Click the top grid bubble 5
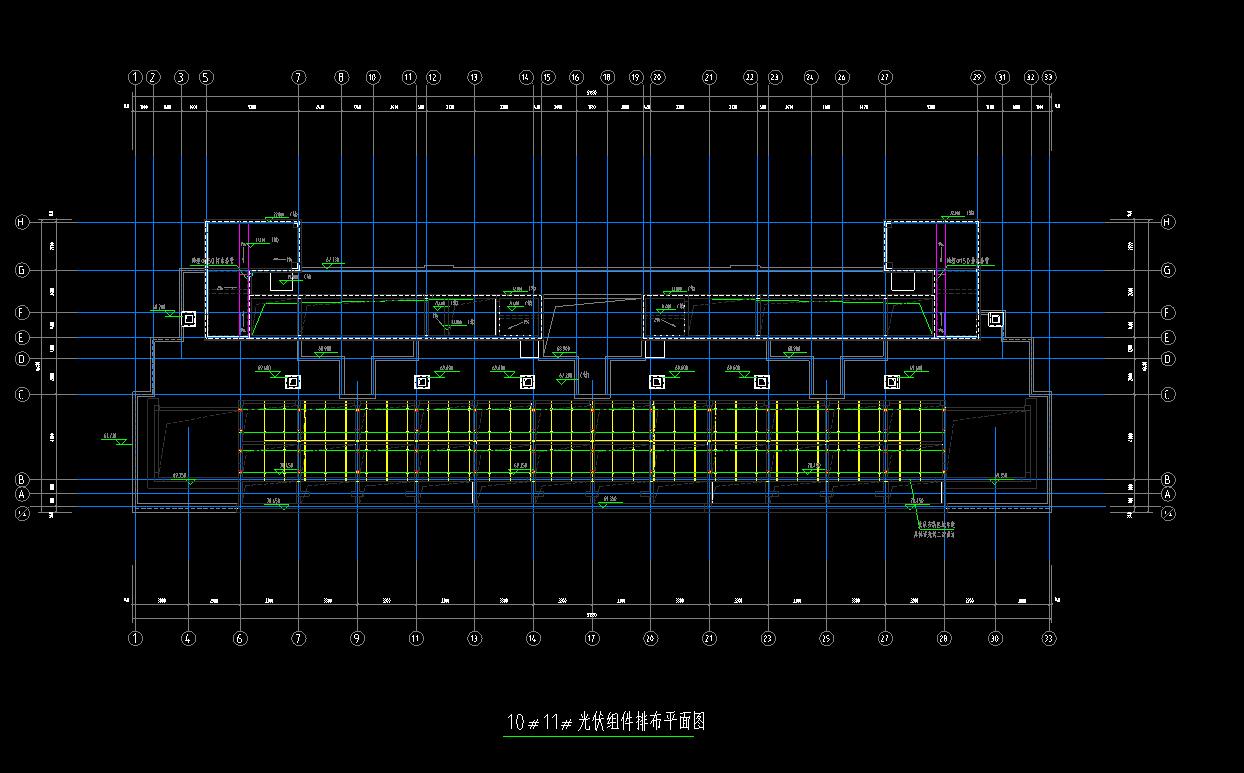The width and height of the screenshot is (1244, 773). coord(206,77)
